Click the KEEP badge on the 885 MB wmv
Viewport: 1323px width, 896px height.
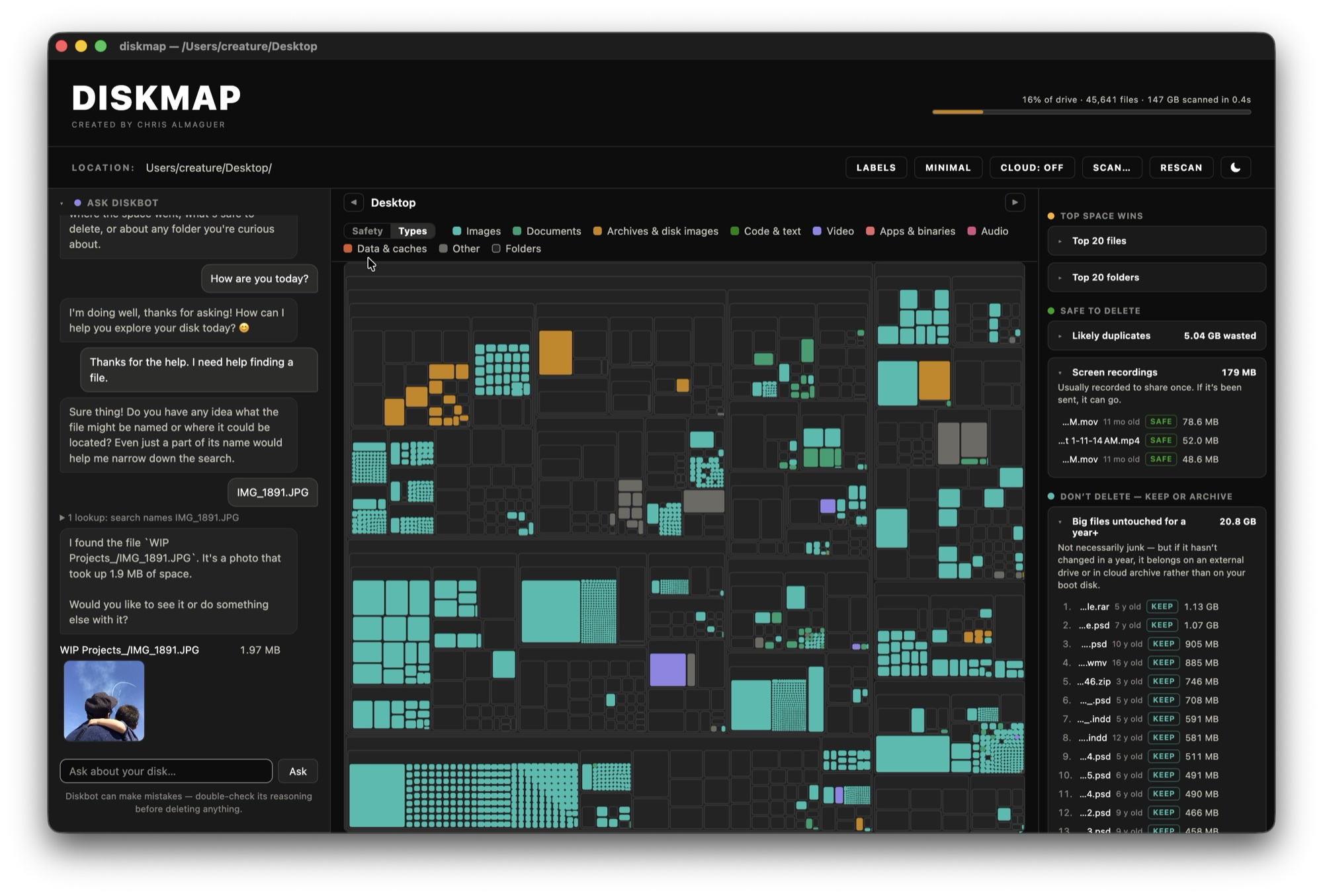coord(1164,663)
